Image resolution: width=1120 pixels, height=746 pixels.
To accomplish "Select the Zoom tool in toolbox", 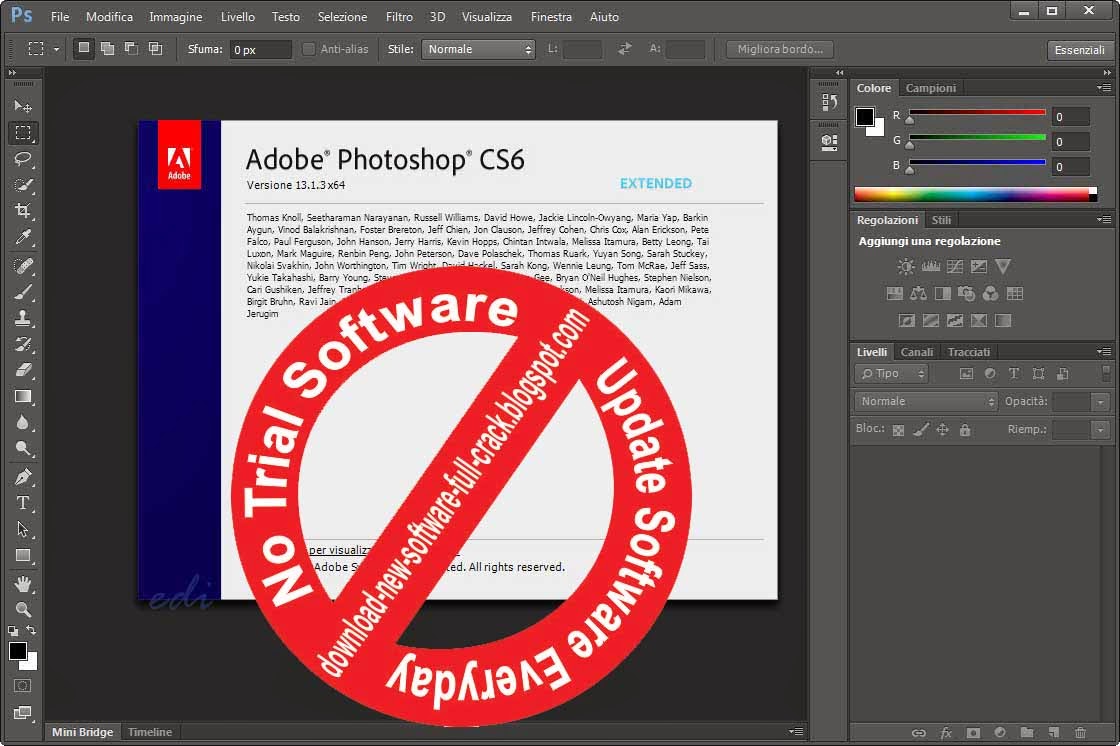I will [x=23, y=610].
